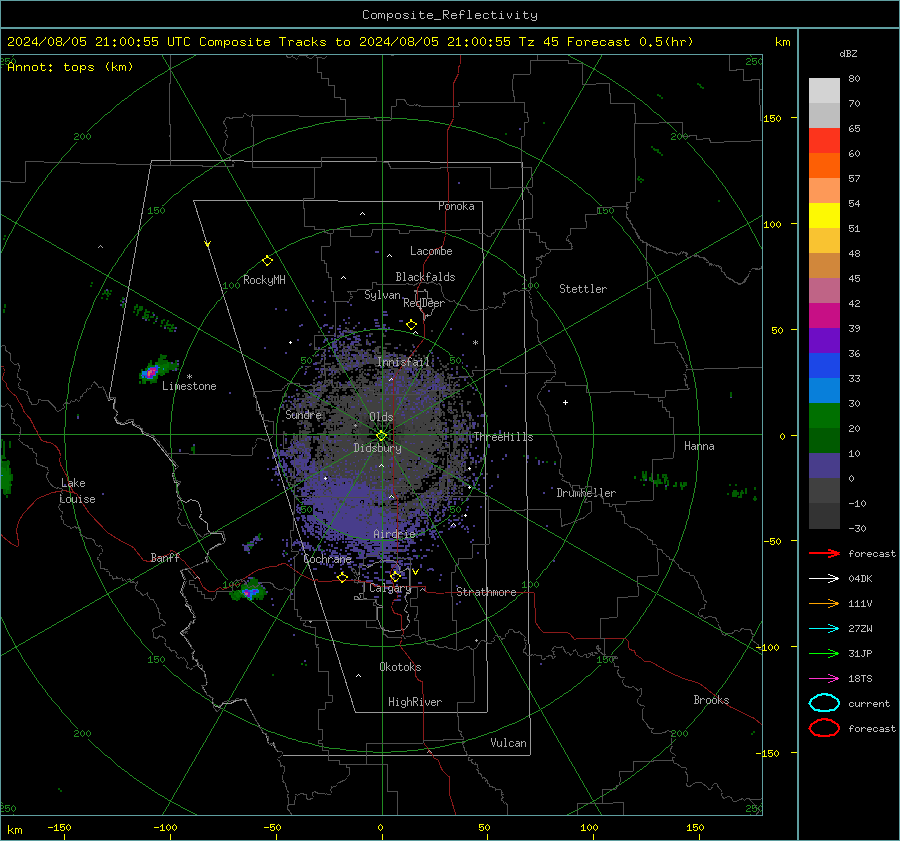Viewport: 900px width, 841px height.
Task: Click the white plus marker west of Hanna
Action: 565,402
